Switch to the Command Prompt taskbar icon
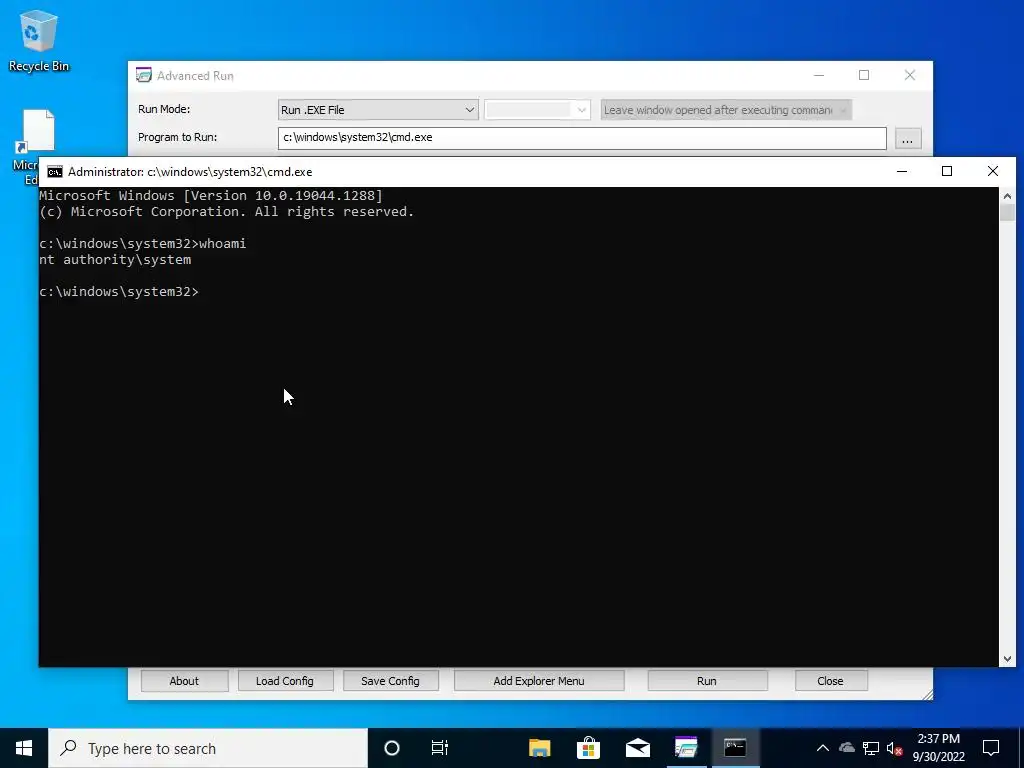 (735, 748)
